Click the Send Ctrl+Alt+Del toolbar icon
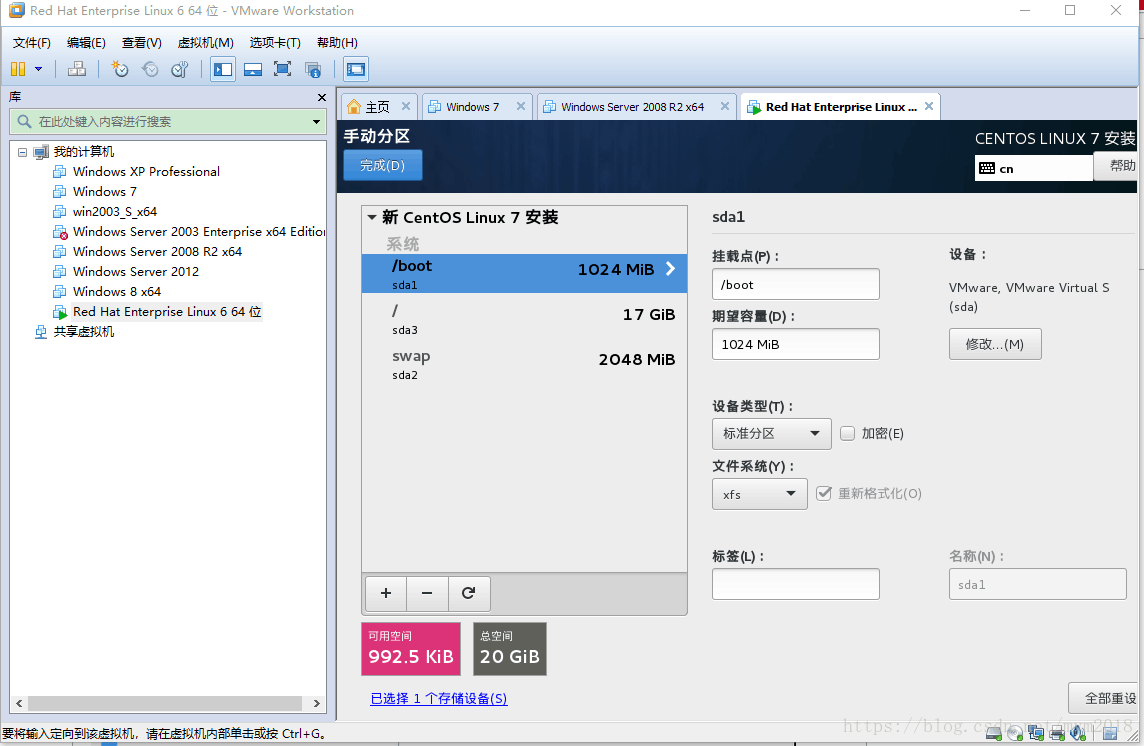 pyautogui.click(x=77, y=69)
